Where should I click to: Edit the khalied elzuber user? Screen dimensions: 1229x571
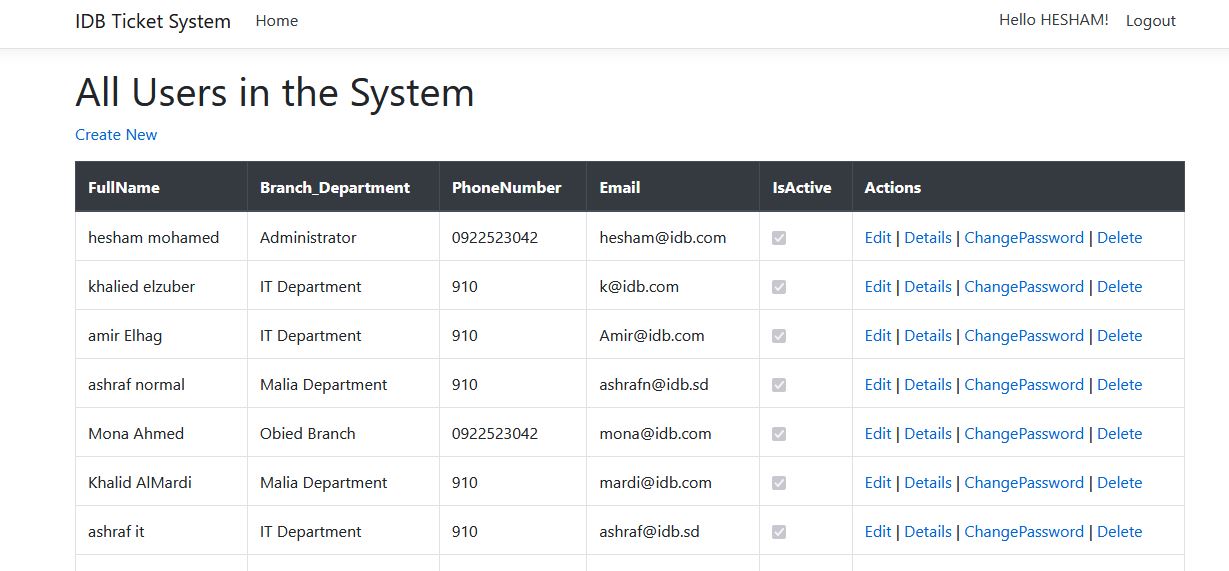(x=878, y=287)
